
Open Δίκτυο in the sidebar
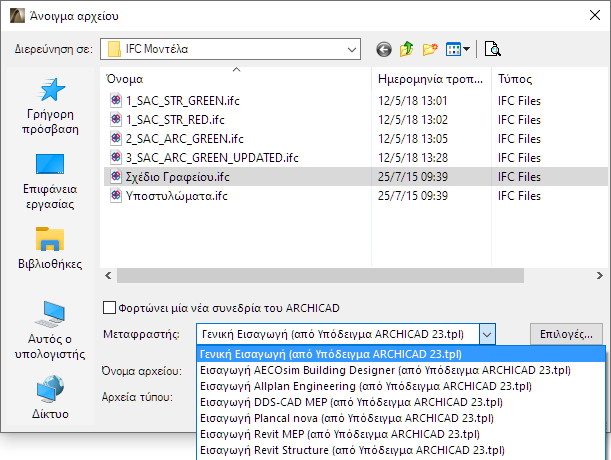[x=50, y=397]
